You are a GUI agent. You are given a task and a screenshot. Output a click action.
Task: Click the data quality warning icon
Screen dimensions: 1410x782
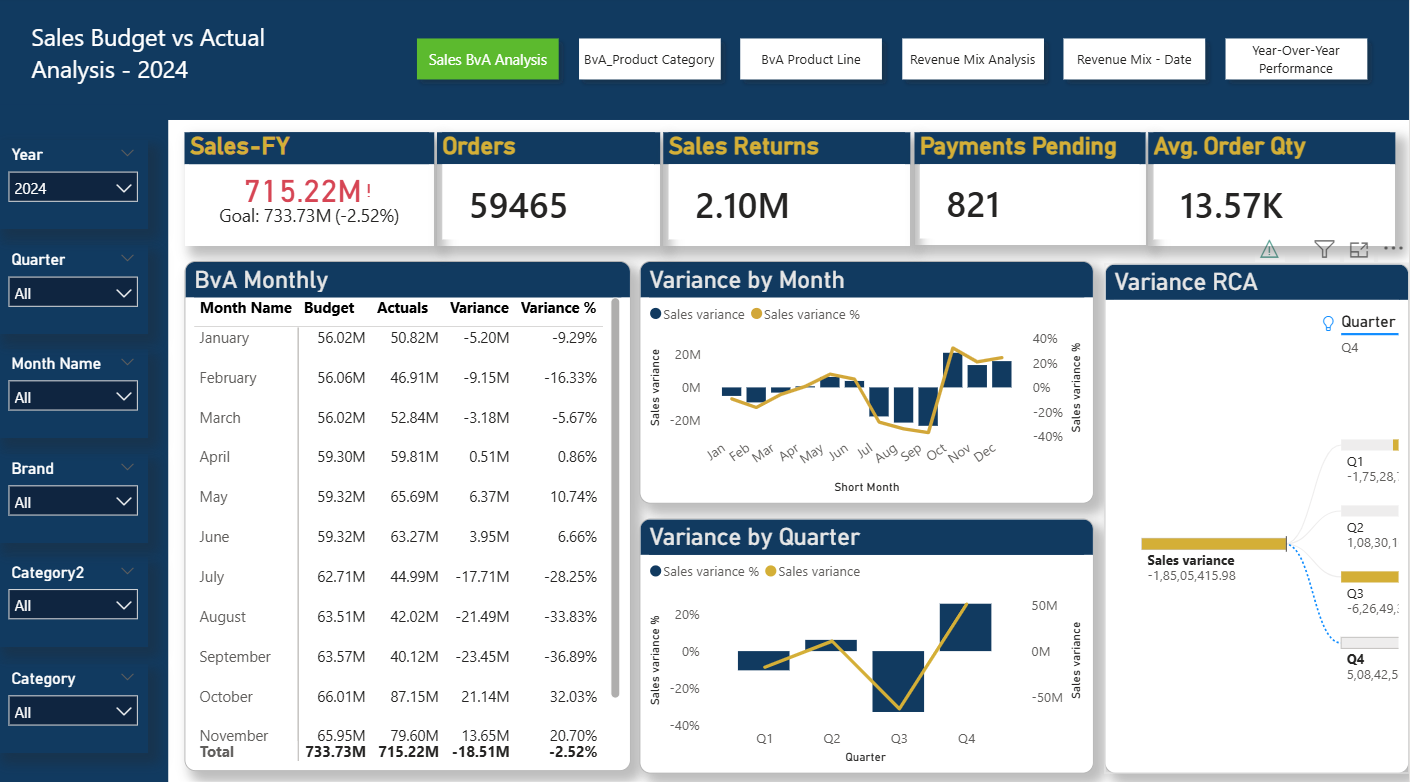[x=1269, y=249]
